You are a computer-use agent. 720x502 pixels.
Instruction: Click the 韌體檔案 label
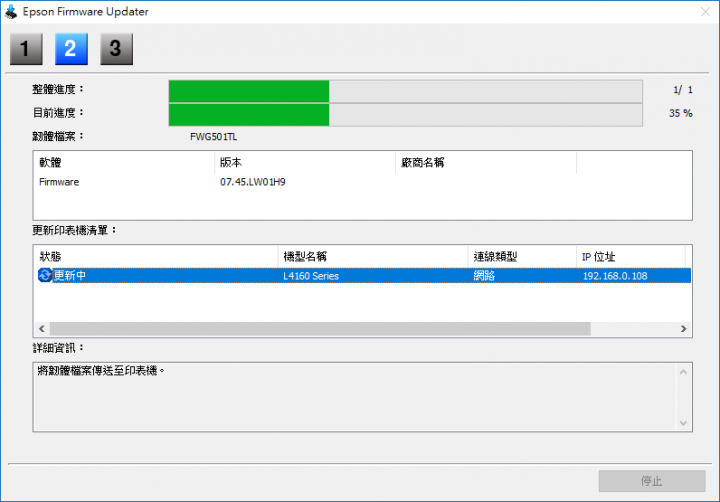pyautogui.click(x=58, y=136)
